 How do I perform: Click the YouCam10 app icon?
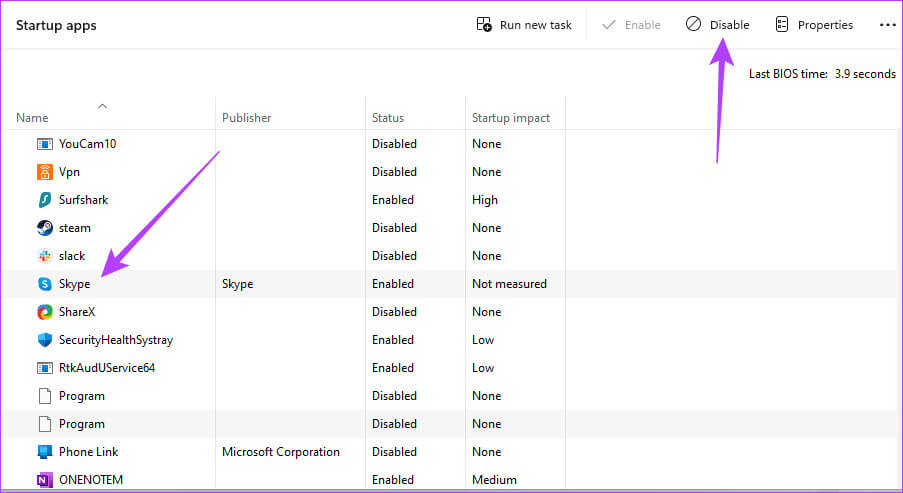(44, 144)
